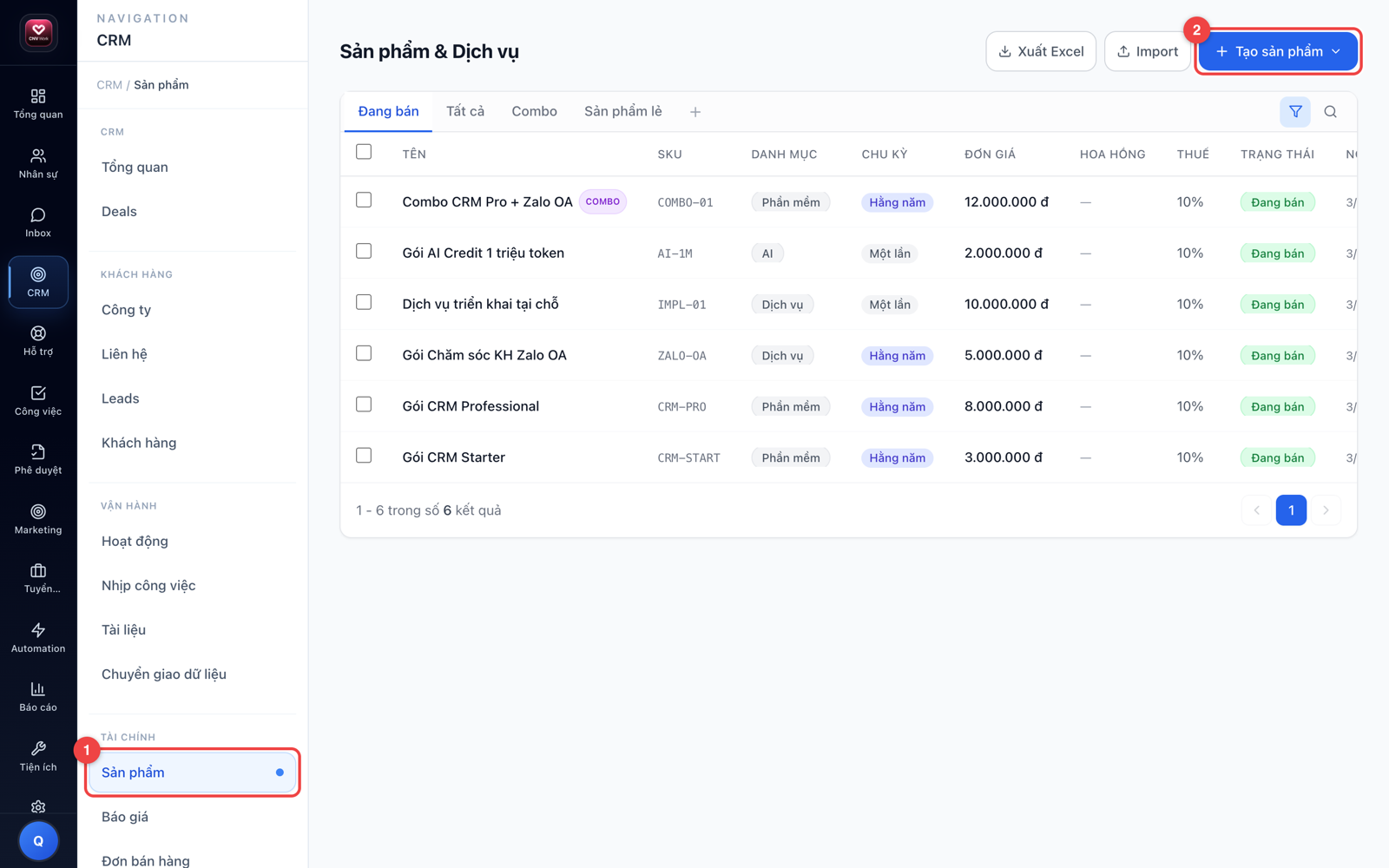Open the Tuyển dụng briefcase icon

(x=38, y=578)
